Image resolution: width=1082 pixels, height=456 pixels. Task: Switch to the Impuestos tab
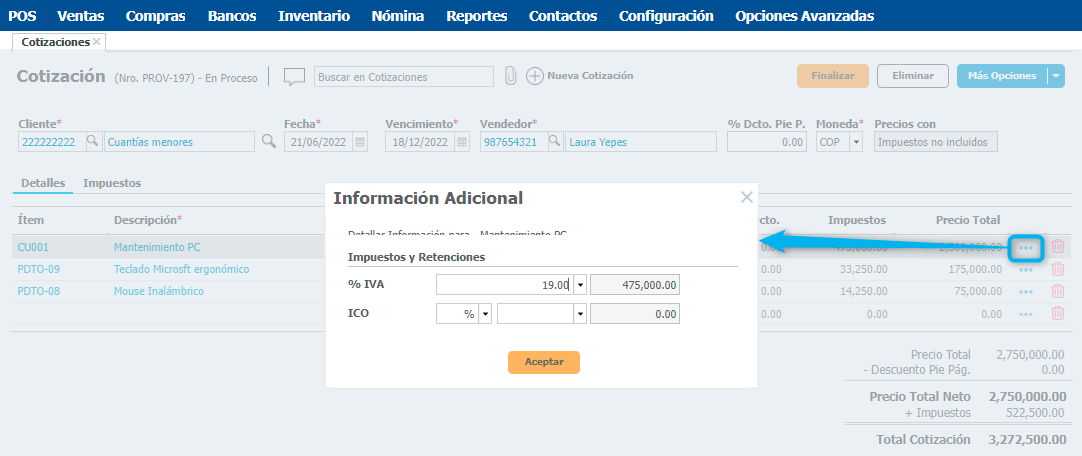coord(112,183)
